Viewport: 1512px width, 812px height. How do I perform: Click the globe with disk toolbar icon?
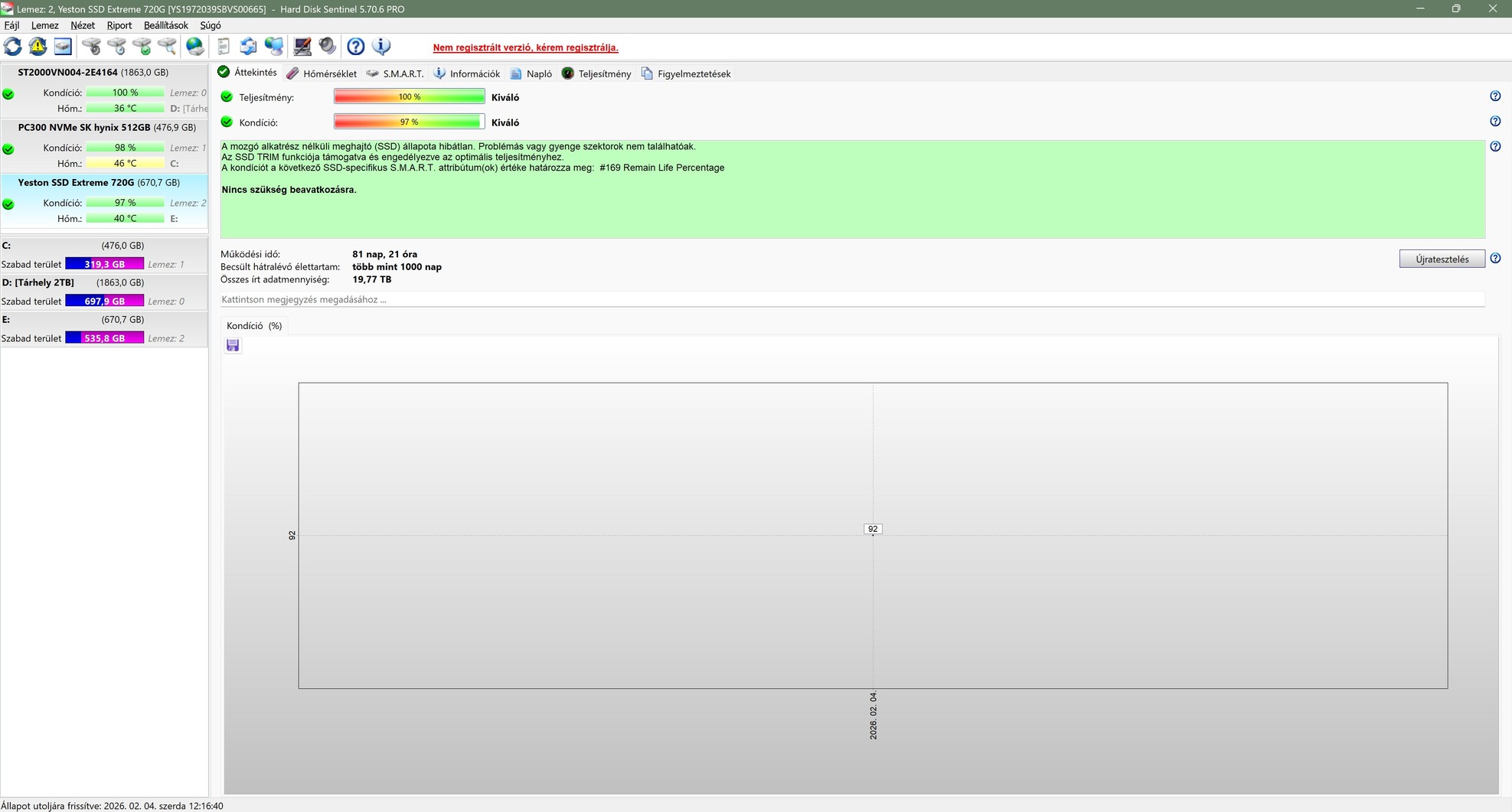(195, 47)
